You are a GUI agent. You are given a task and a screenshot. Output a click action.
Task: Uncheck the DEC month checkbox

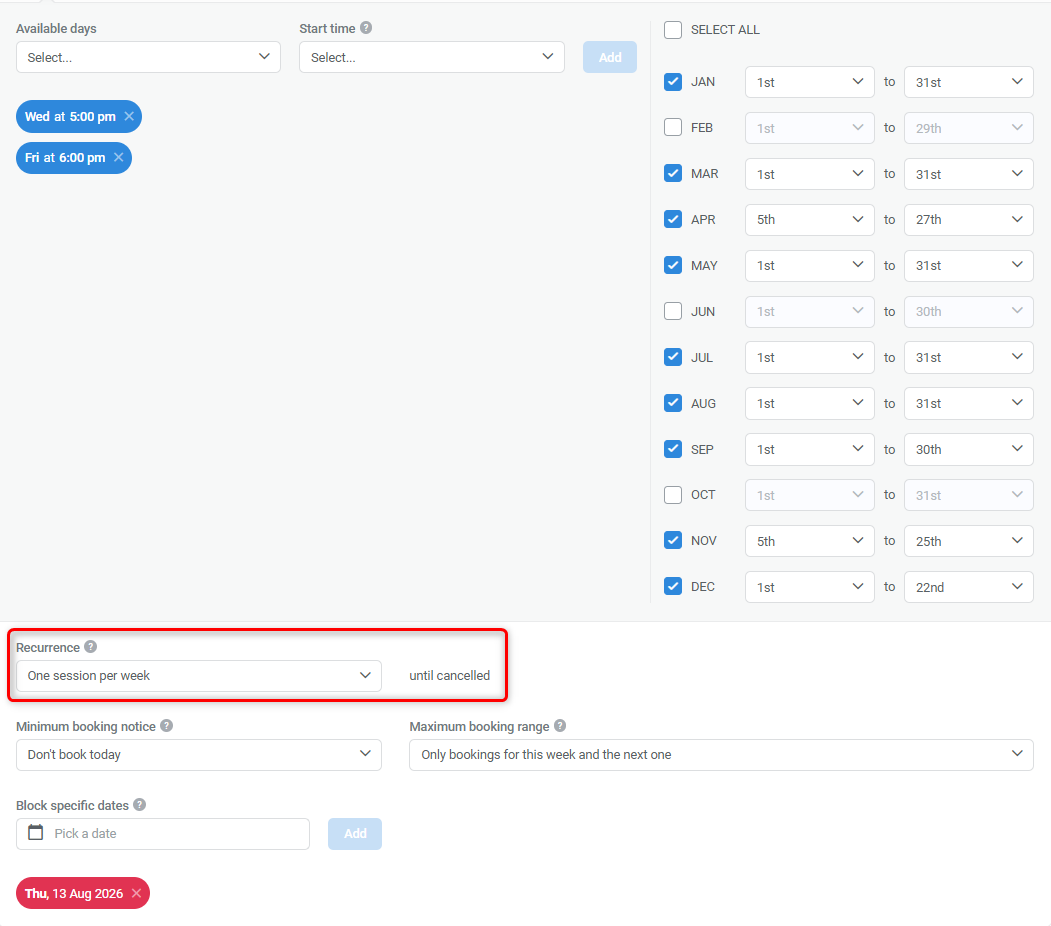coord(673,586)
